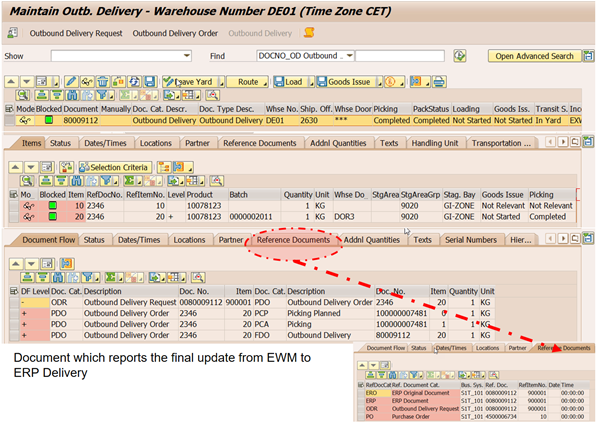The width and height of the screenshot is (597, 423).
Task: Click the search value field next to DOCNO_OD
Action: [400, 56]
